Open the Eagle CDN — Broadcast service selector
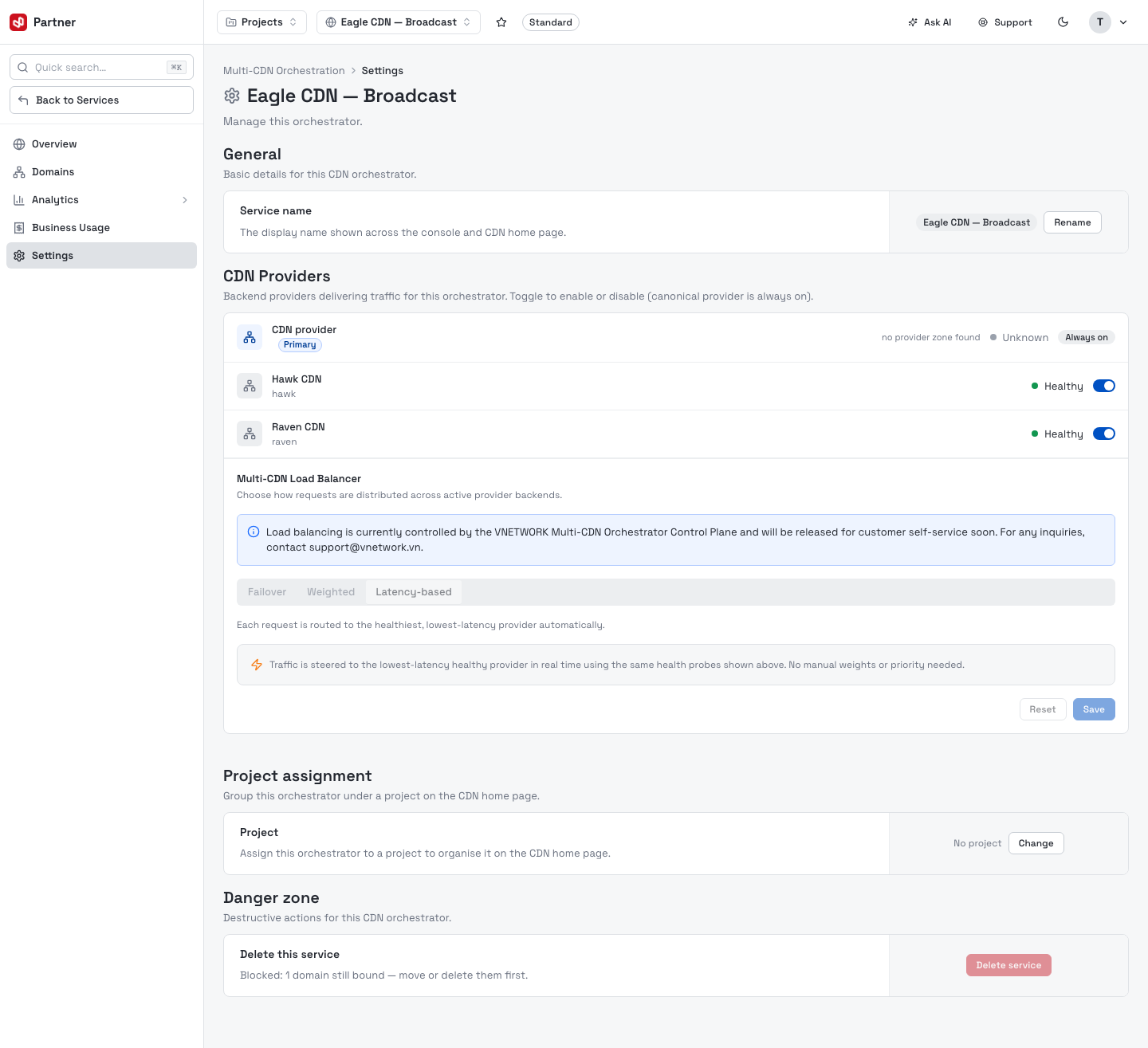The image size is (1148, 1048). [399, 22]
